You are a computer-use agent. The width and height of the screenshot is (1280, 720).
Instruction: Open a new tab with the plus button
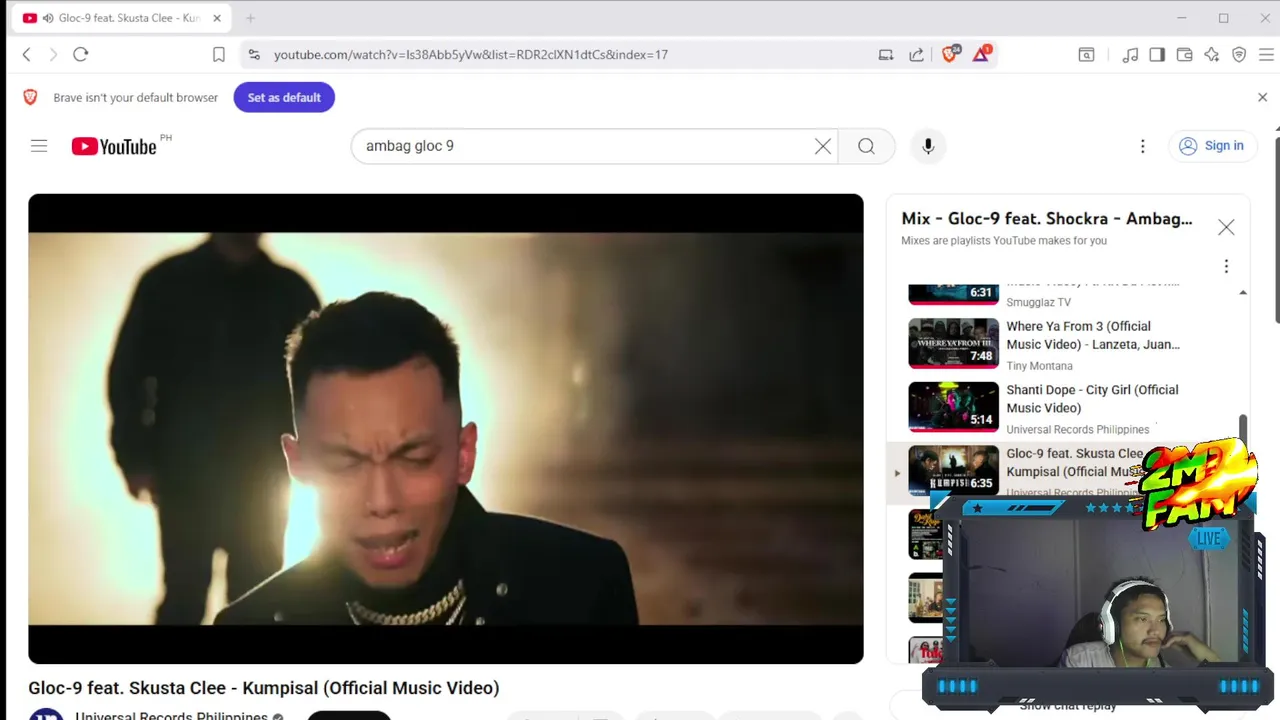(250, 18)
